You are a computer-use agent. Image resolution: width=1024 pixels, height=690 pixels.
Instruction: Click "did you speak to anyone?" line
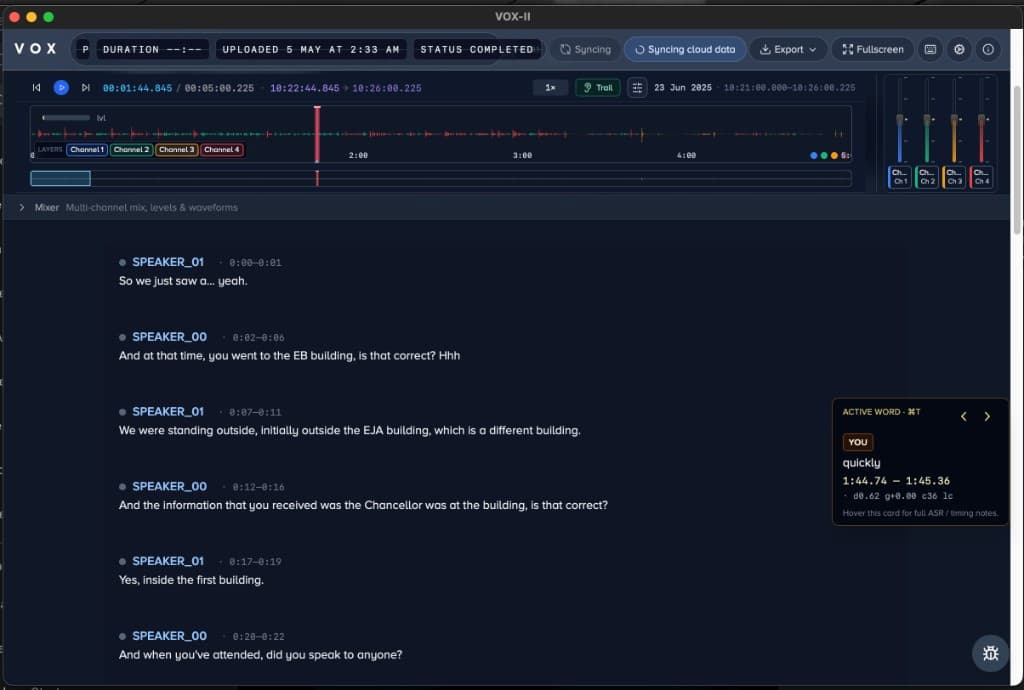click(261, 655)
